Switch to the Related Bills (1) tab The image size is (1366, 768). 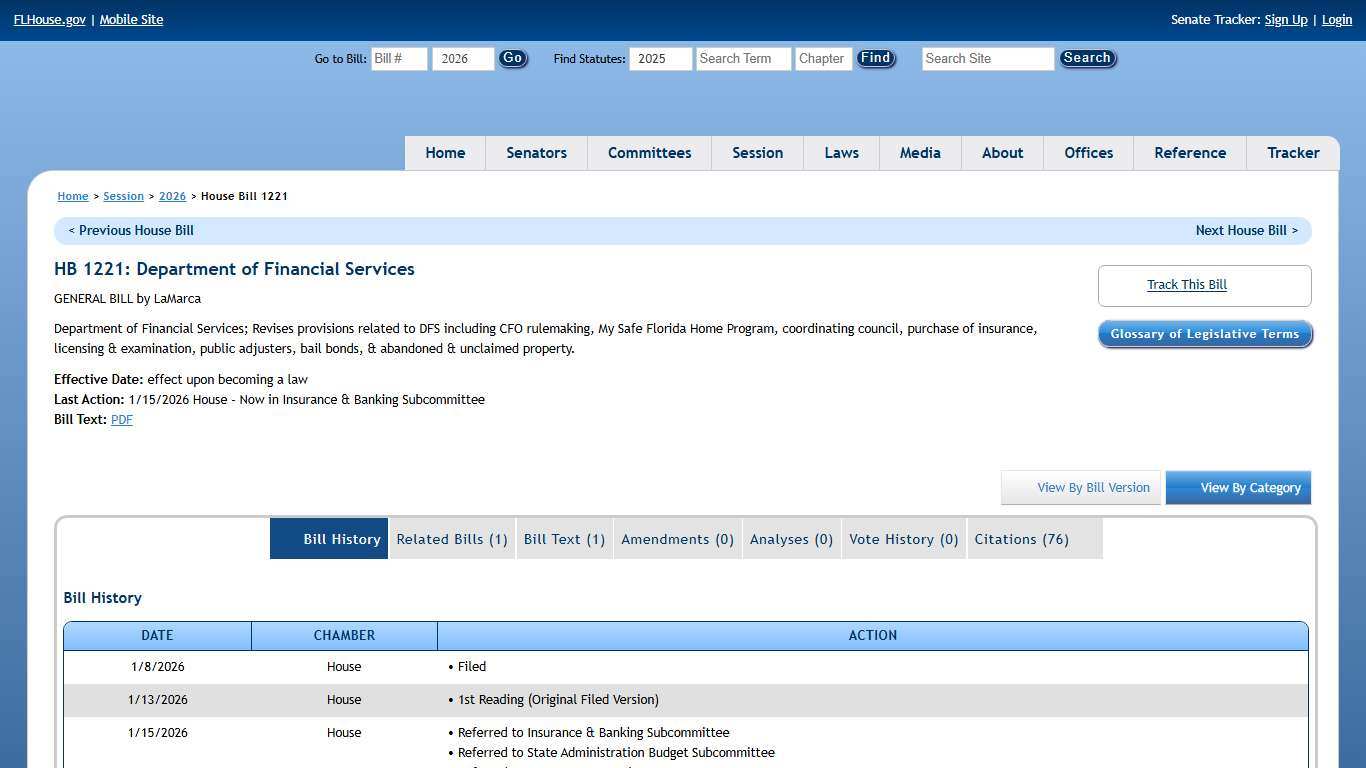point(452,539)
